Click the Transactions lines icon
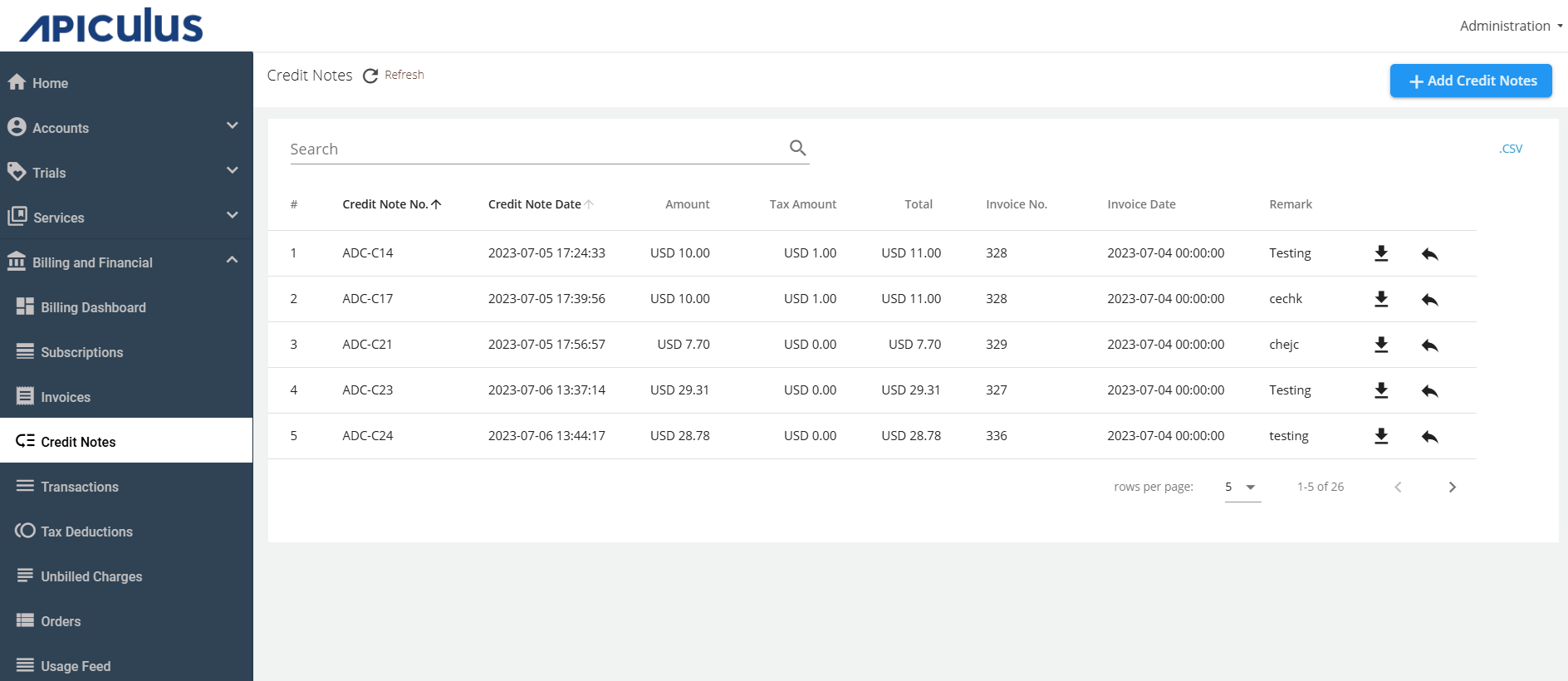Viewport: 1568px width, 681px height. tap(26, 486)
